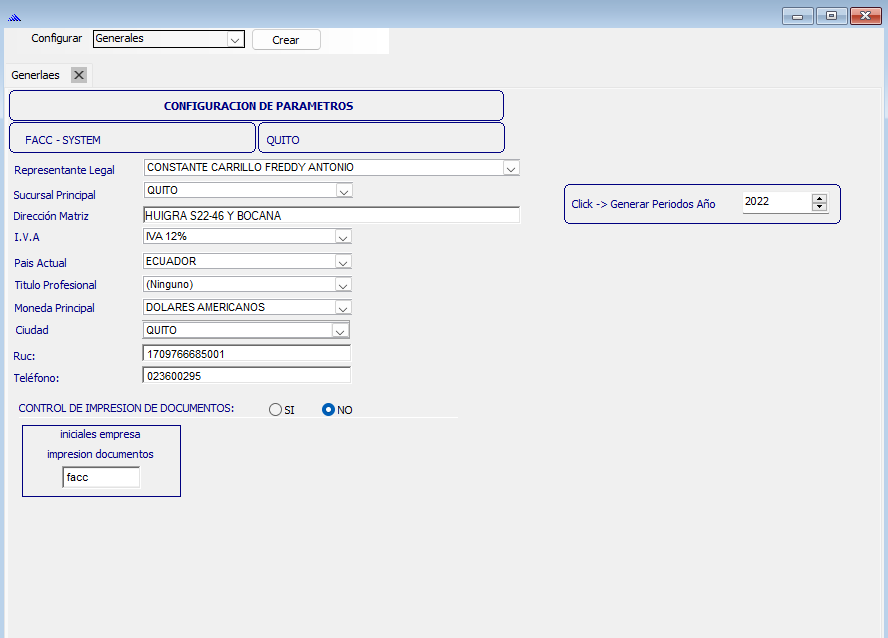Expand the I.V.A dropdown
888x638 pixels.
click(343, 237)
